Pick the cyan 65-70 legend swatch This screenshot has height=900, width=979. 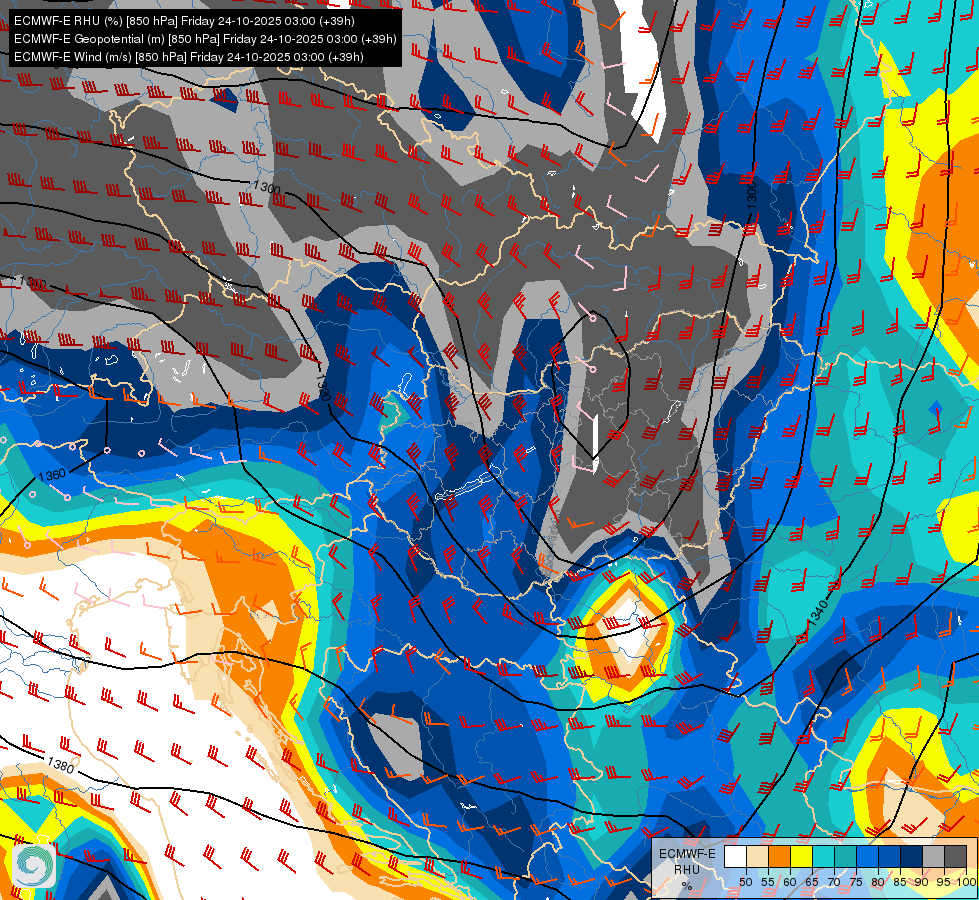point(824,856)
